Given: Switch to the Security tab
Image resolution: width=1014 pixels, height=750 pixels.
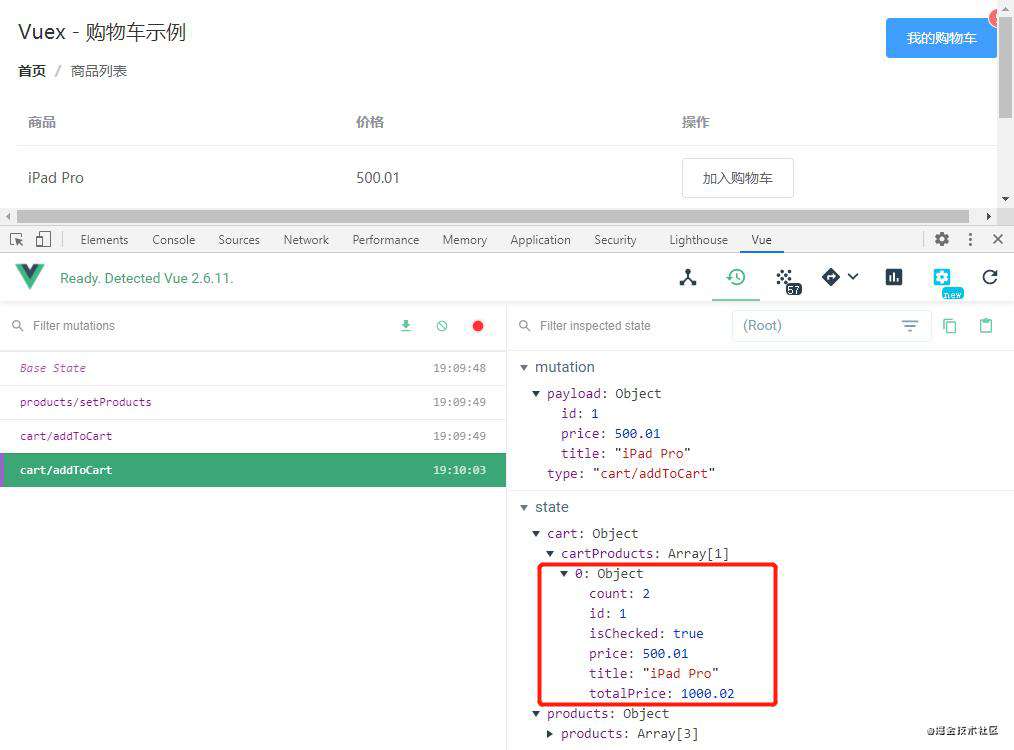Looking at the screenshot, I should [x=615, y=240].
